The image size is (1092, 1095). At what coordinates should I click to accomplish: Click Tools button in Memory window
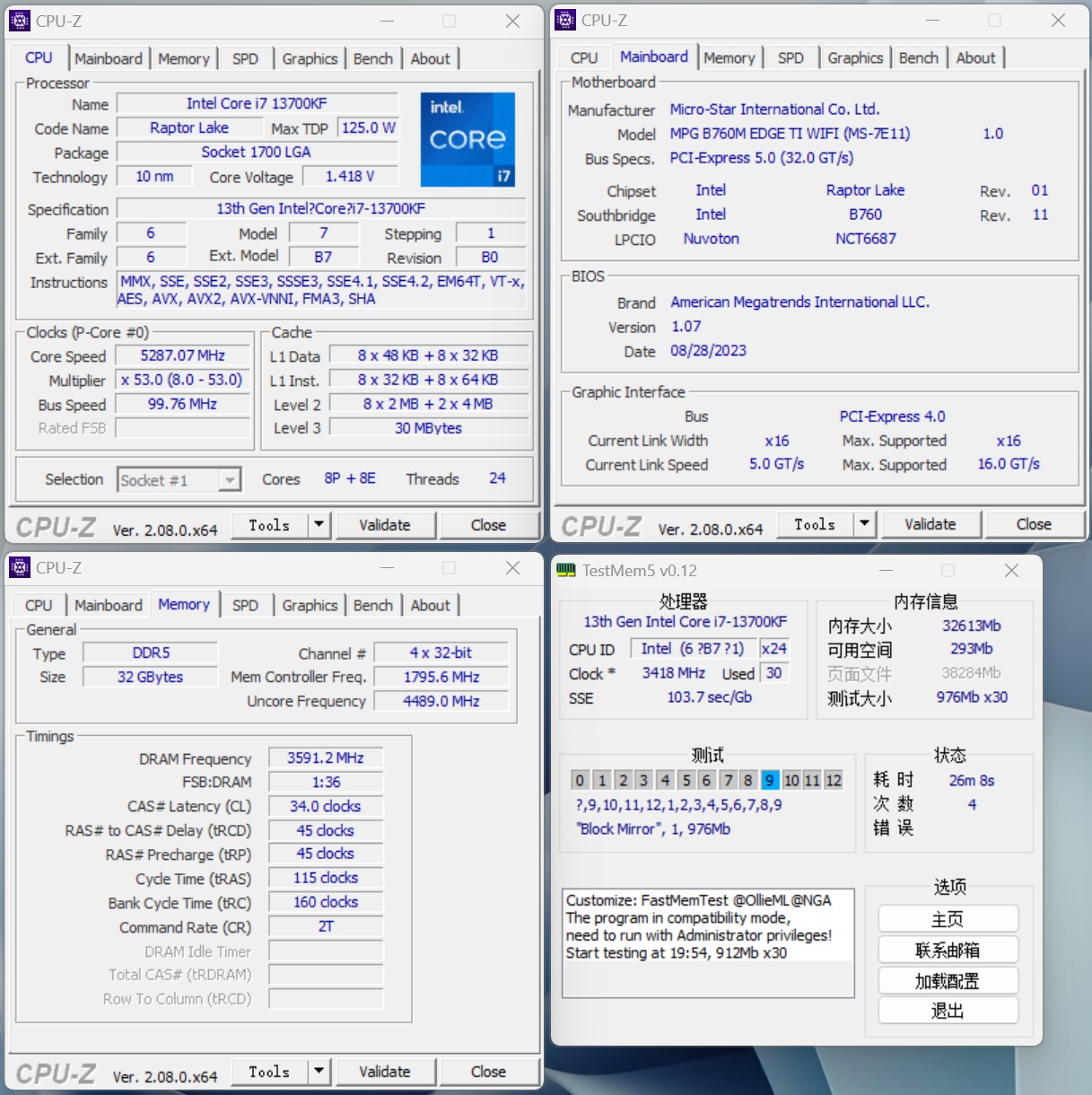[270, 1072]
